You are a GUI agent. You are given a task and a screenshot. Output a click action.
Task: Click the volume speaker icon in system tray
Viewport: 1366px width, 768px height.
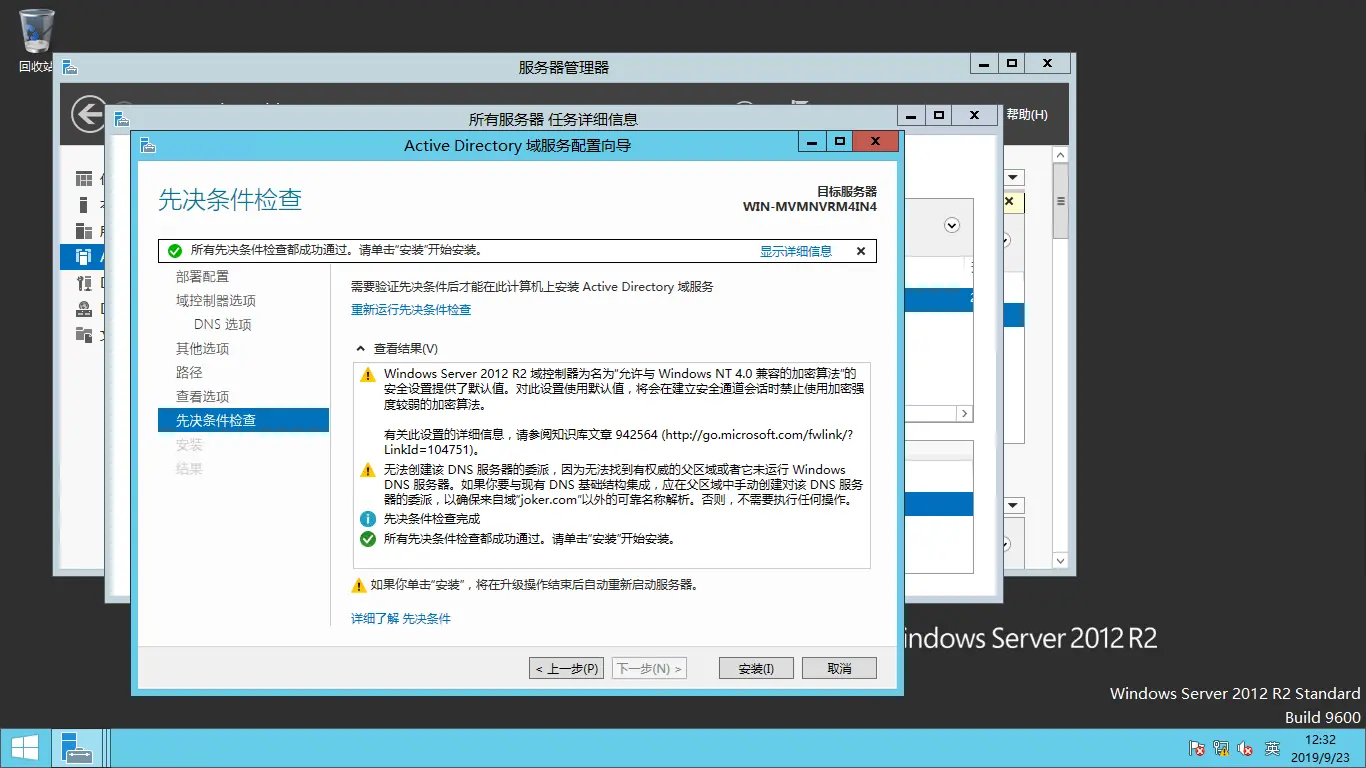[1246, 748]
